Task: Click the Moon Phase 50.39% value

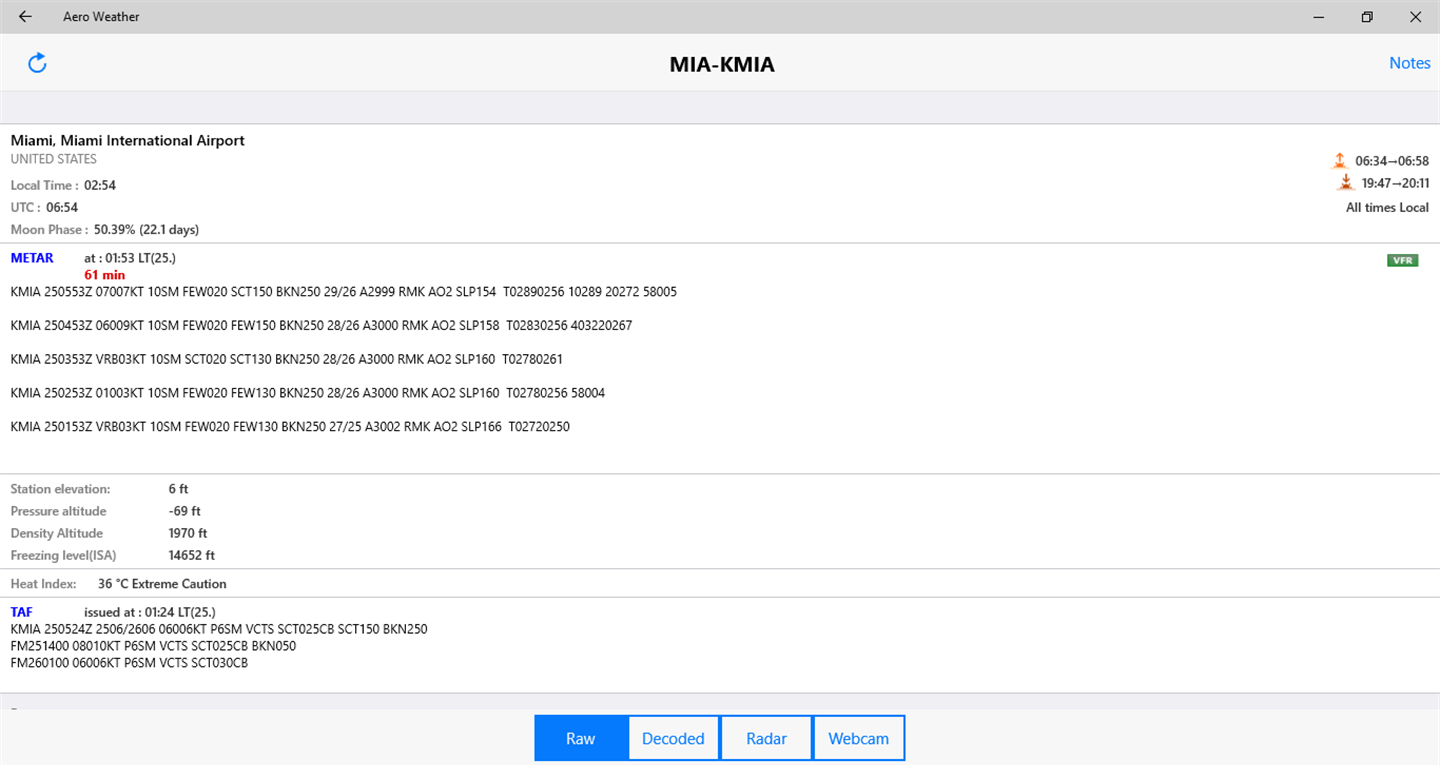Action: (147, 230)
